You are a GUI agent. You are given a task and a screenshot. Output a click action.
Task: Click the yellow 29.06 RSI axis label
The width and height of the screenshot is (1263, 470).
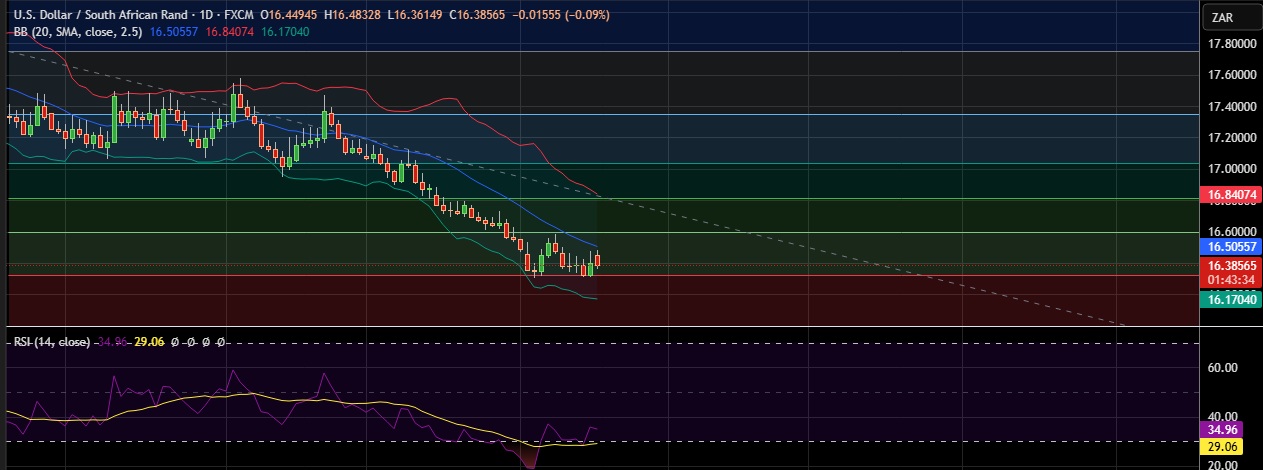point(1224,445)
